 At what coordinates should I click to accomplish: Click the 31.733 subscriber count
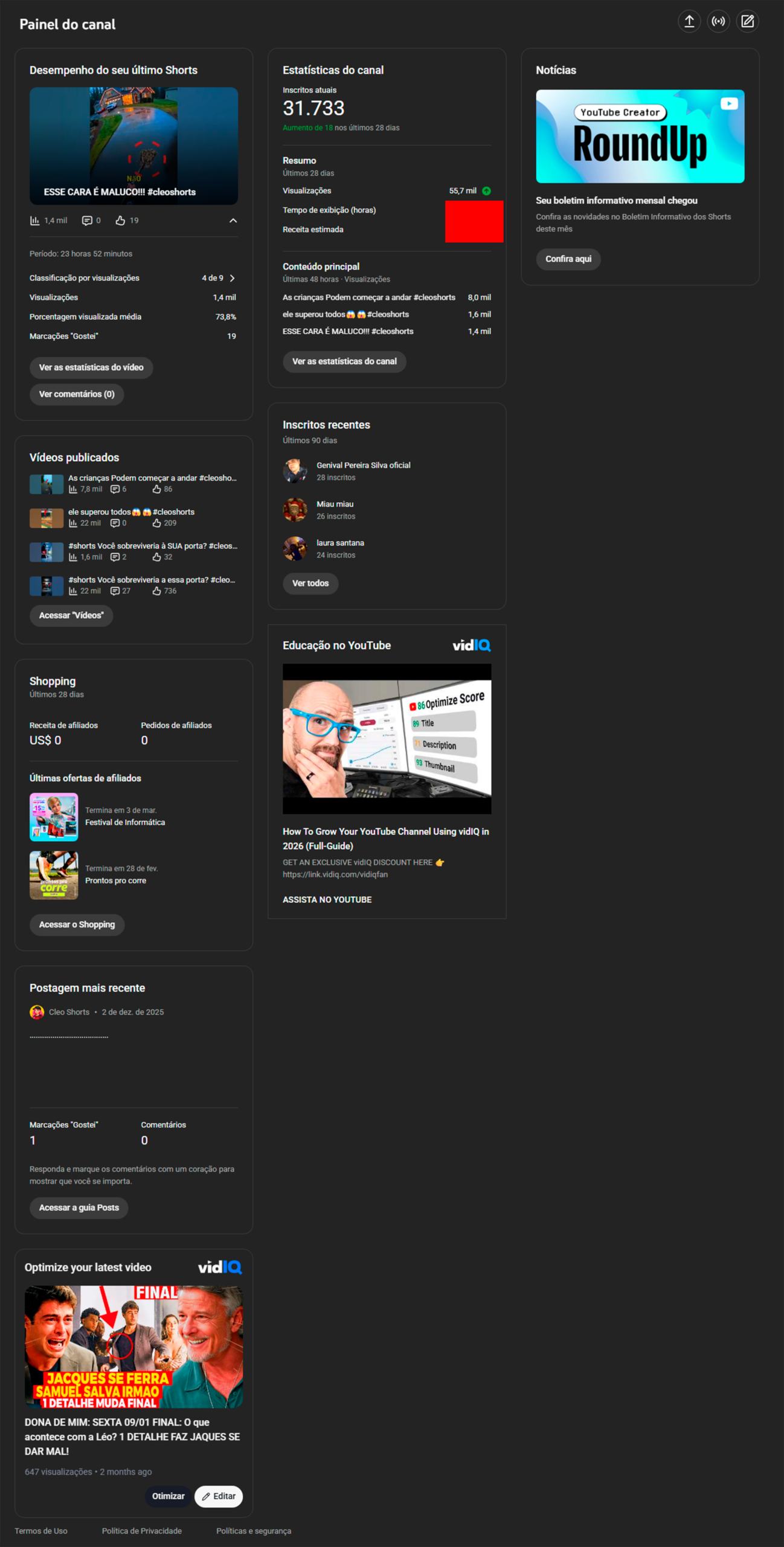click(x=313, y=108)
